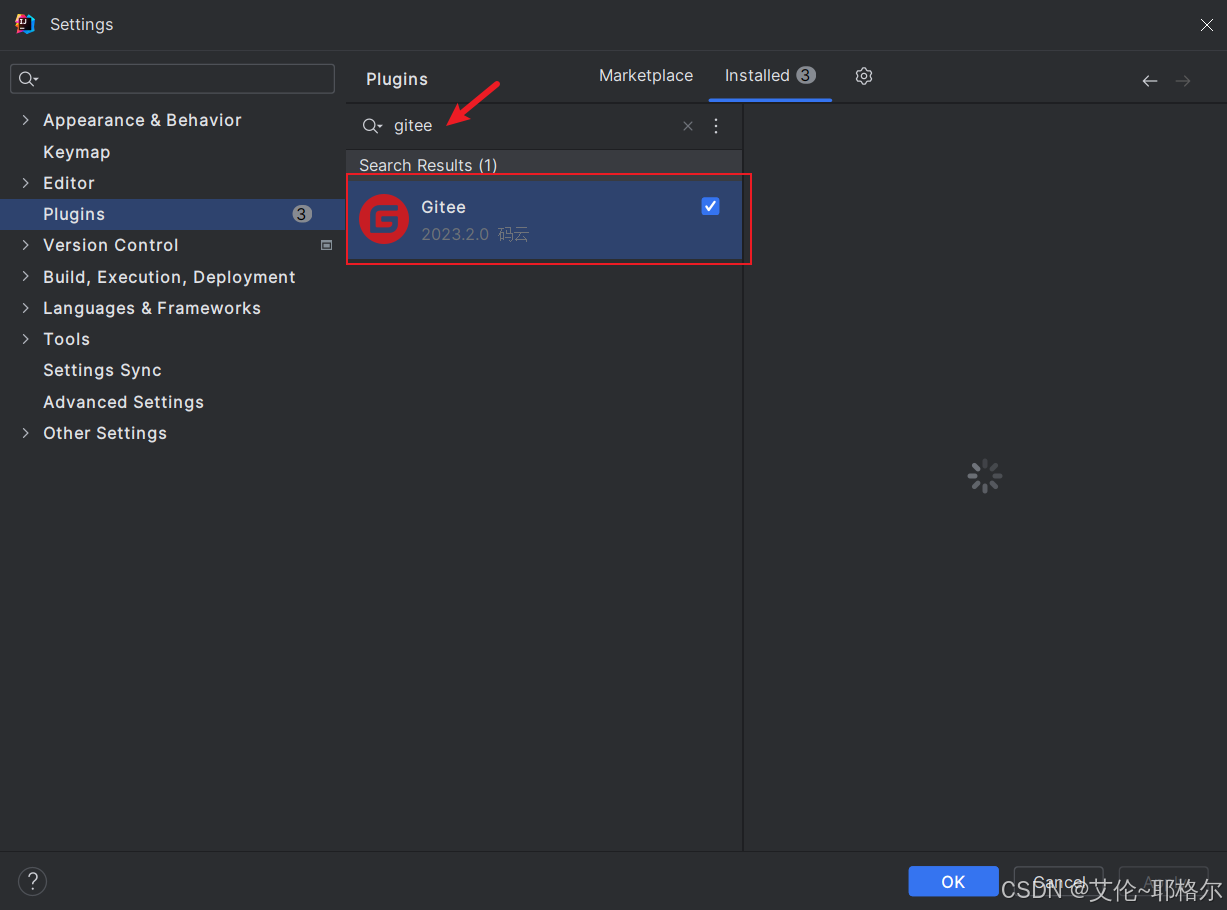Click the Cancel button
The width and height of the screenshot is (1227, 910).
coord(1058,881)
